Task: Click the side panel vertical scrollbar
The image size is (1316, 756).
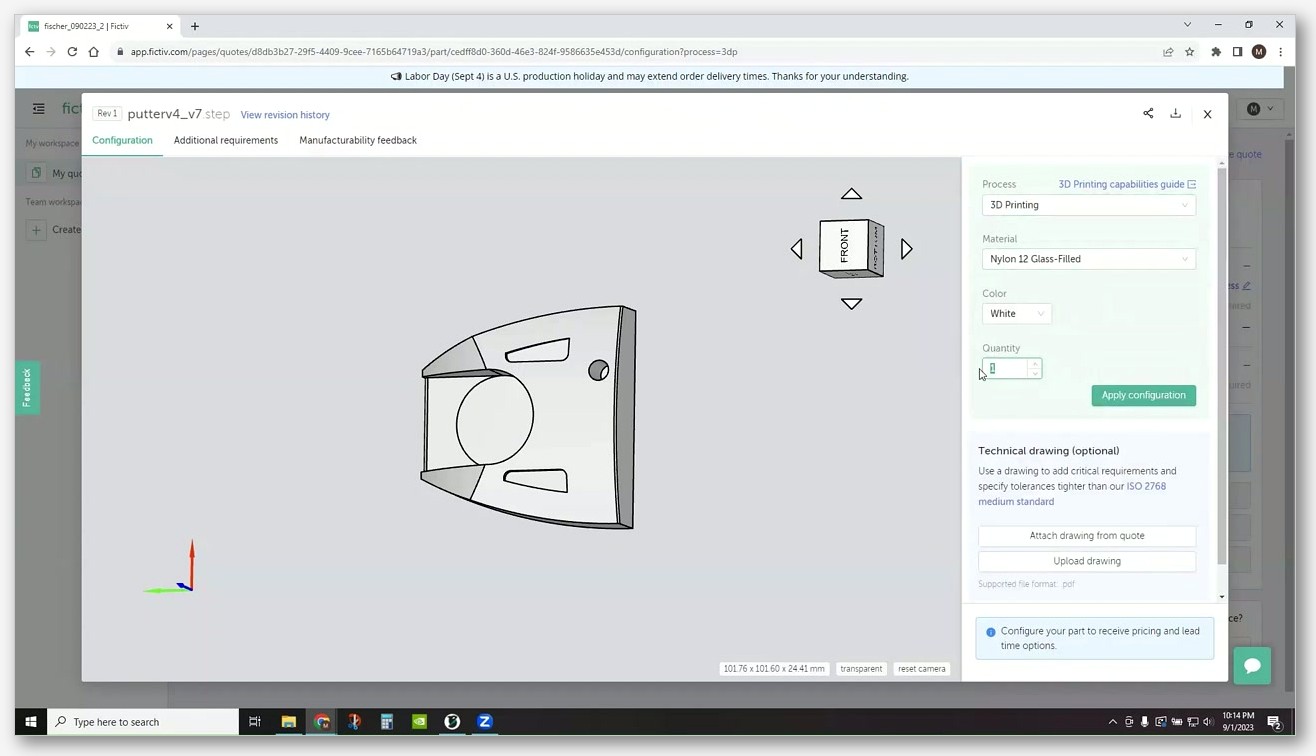Action: click(x=1222, y=365)
